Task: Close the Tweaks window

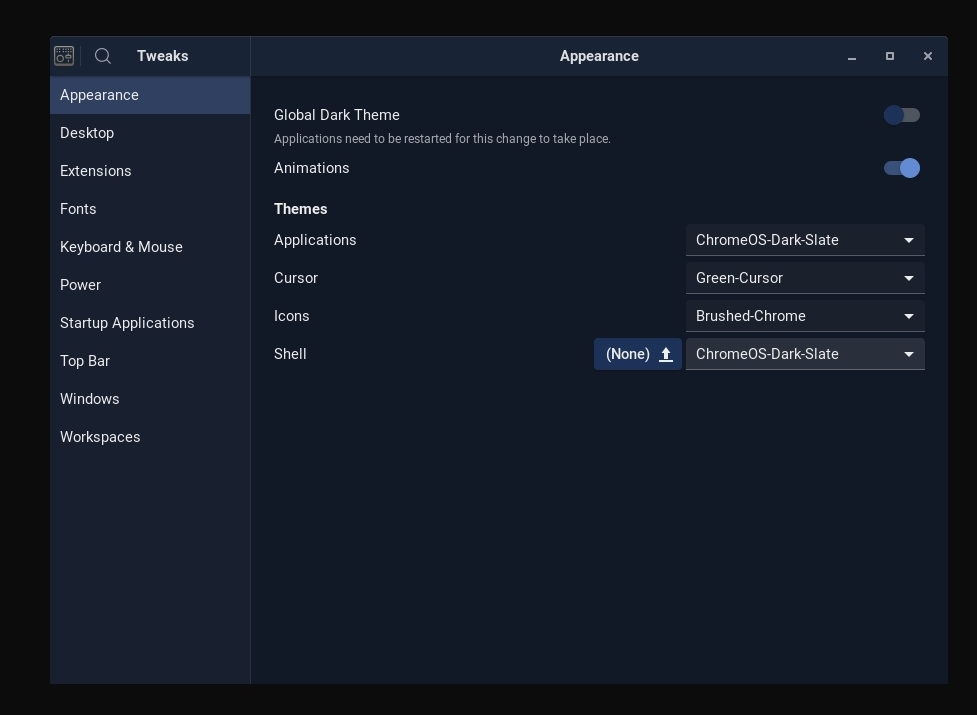Action: tap(928, 56)
